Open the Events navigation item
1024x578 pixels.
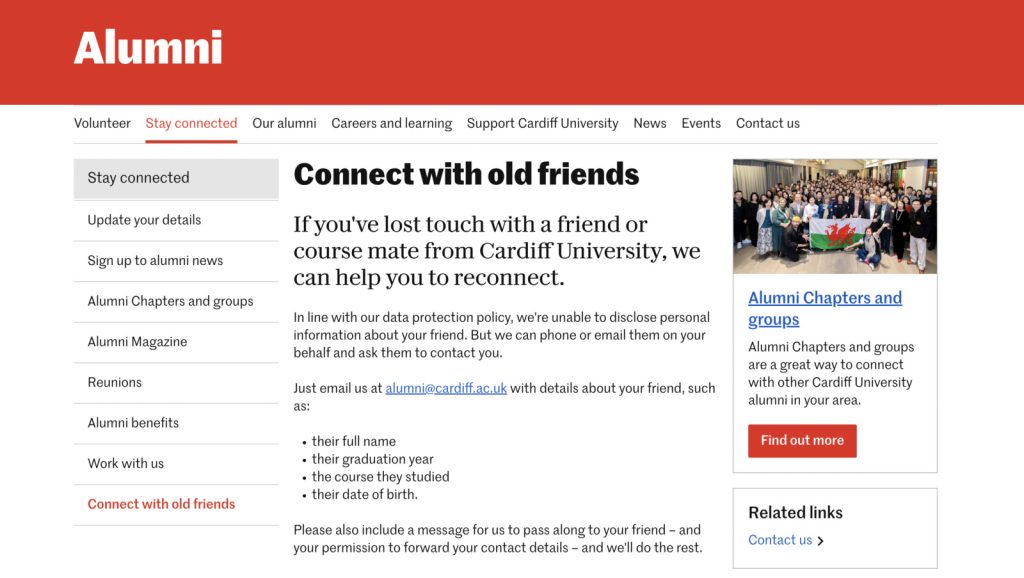(x=701, y=123)
